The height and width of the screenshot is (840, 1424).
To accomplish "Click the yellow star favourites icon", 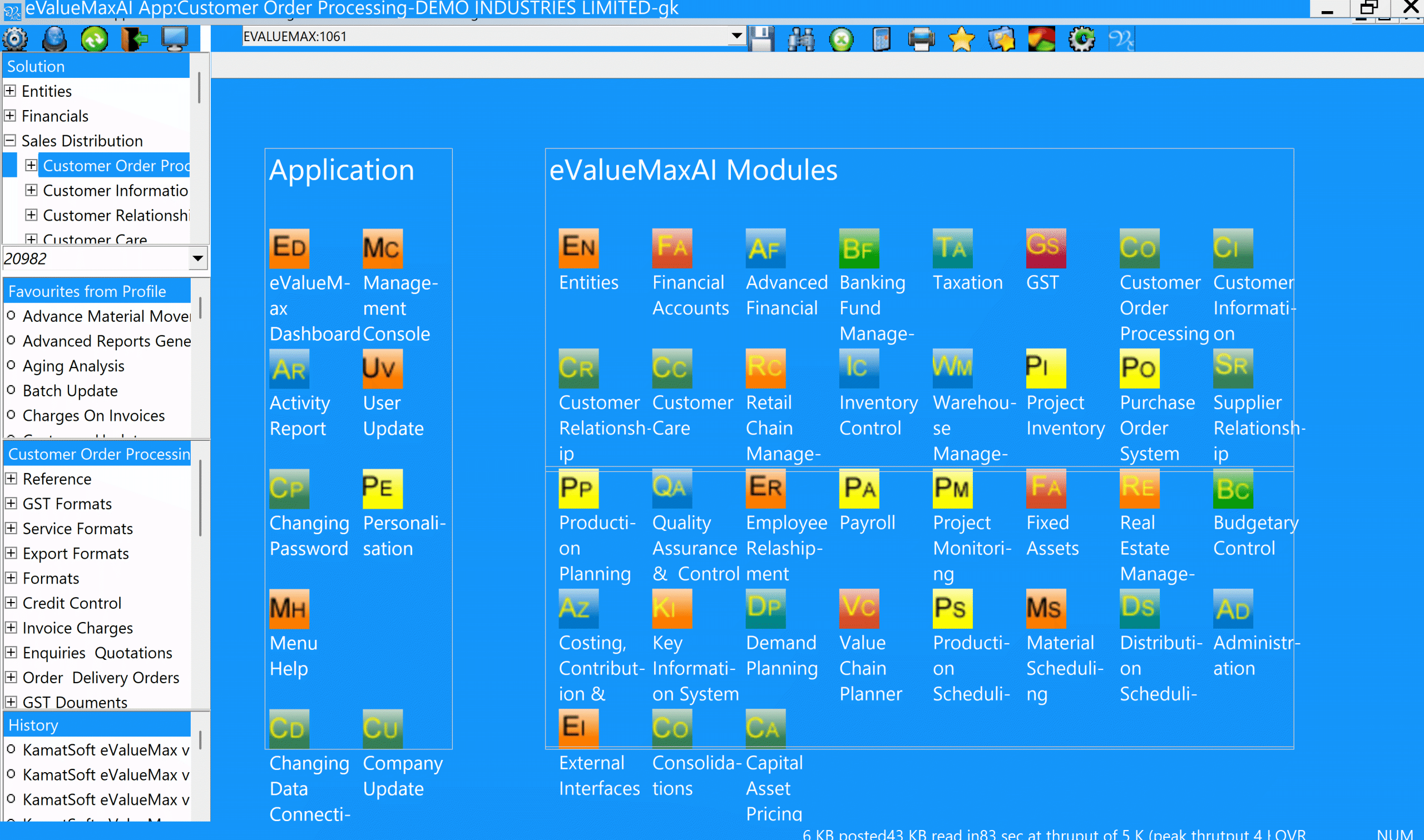I will [961, 39].
